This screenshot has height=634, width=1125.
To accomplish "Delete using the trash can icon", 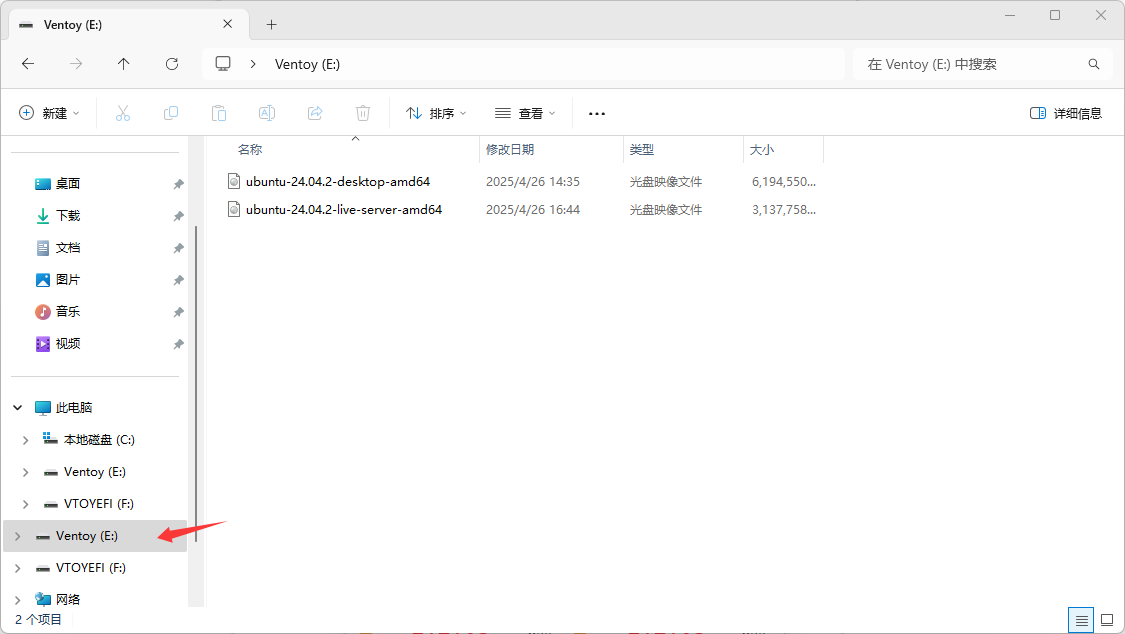I will [363, 113].
